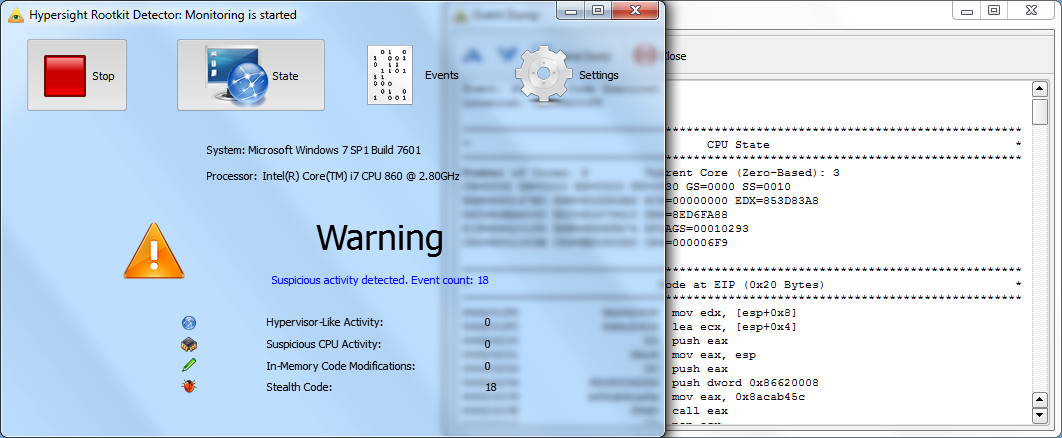Click the Suspicious CPU Activity chip icon
Viewport: 1062px width, 438px height.
pyautogui.click(x=189, y=344)
